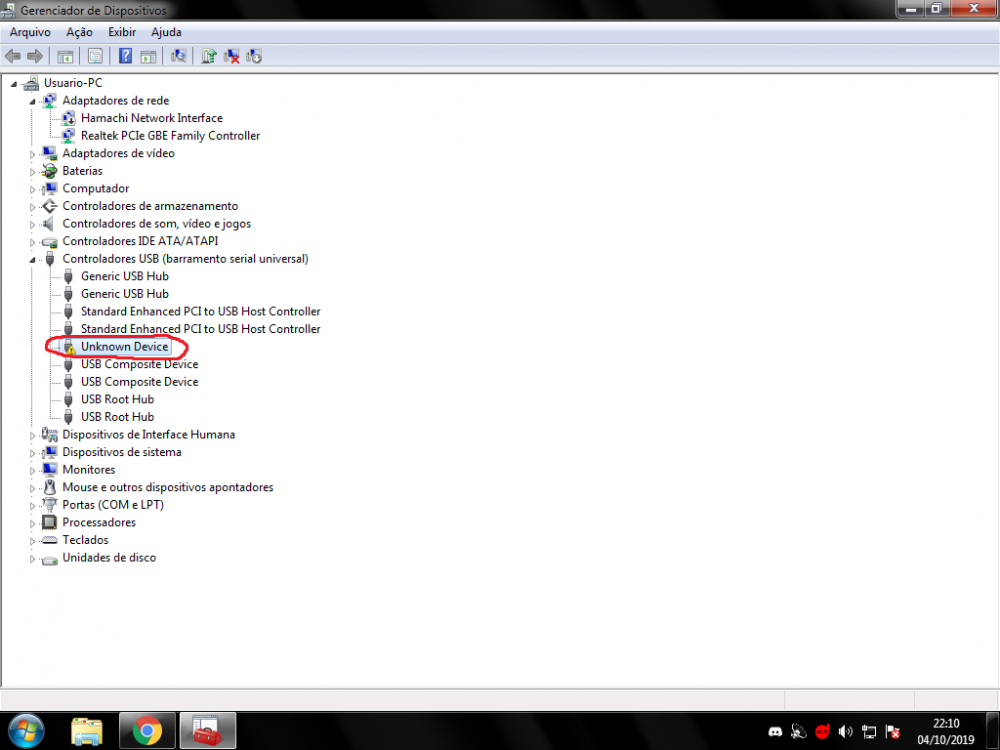Expand the Computador category

click(33, 189)
